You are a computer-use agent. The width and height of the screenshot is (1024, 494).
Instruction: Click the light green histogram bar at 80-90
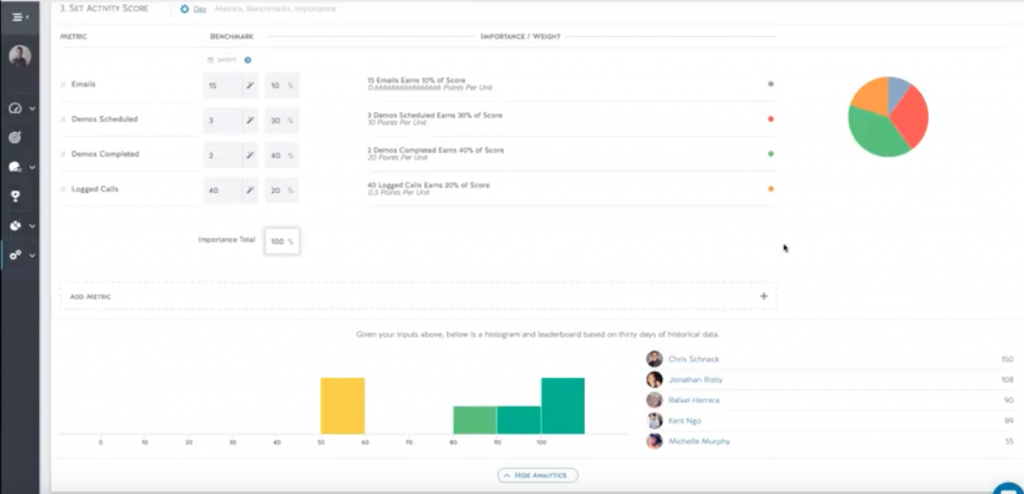pos(475,420)
